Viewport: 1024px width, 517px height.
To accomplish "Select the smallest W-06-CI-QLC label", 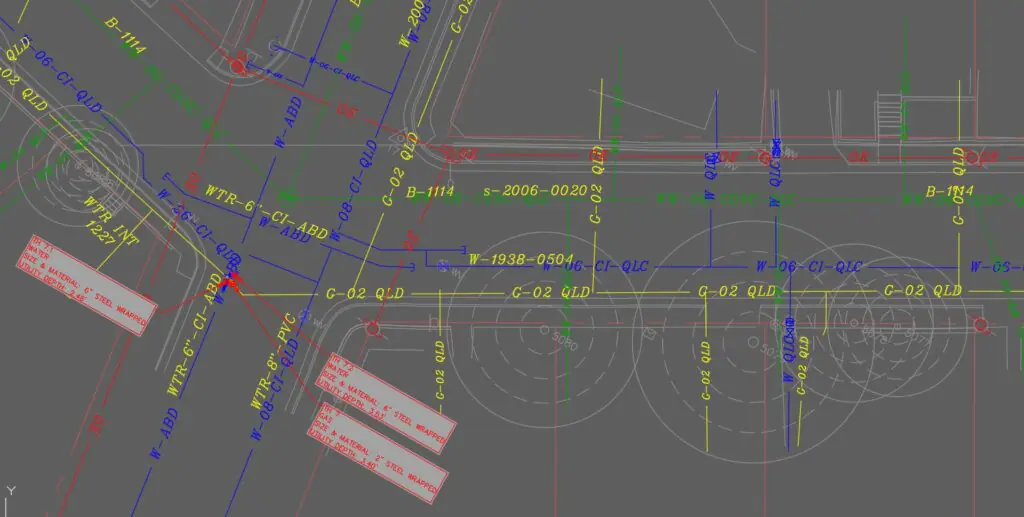I will click(334, 69).
